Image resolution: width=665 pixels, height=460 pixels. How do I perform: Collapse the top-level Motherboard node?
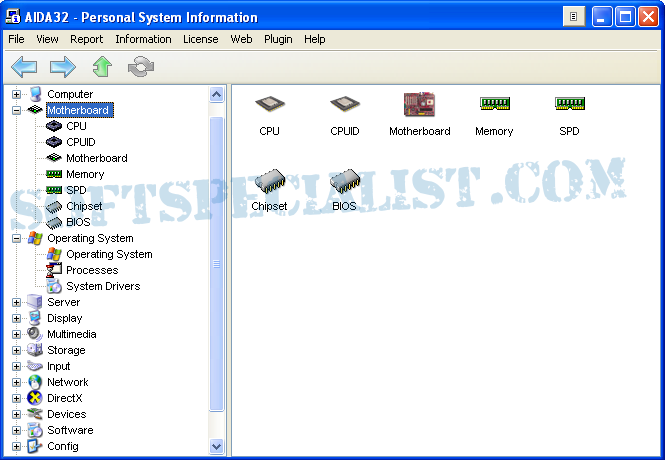click(x=16, y=110)
